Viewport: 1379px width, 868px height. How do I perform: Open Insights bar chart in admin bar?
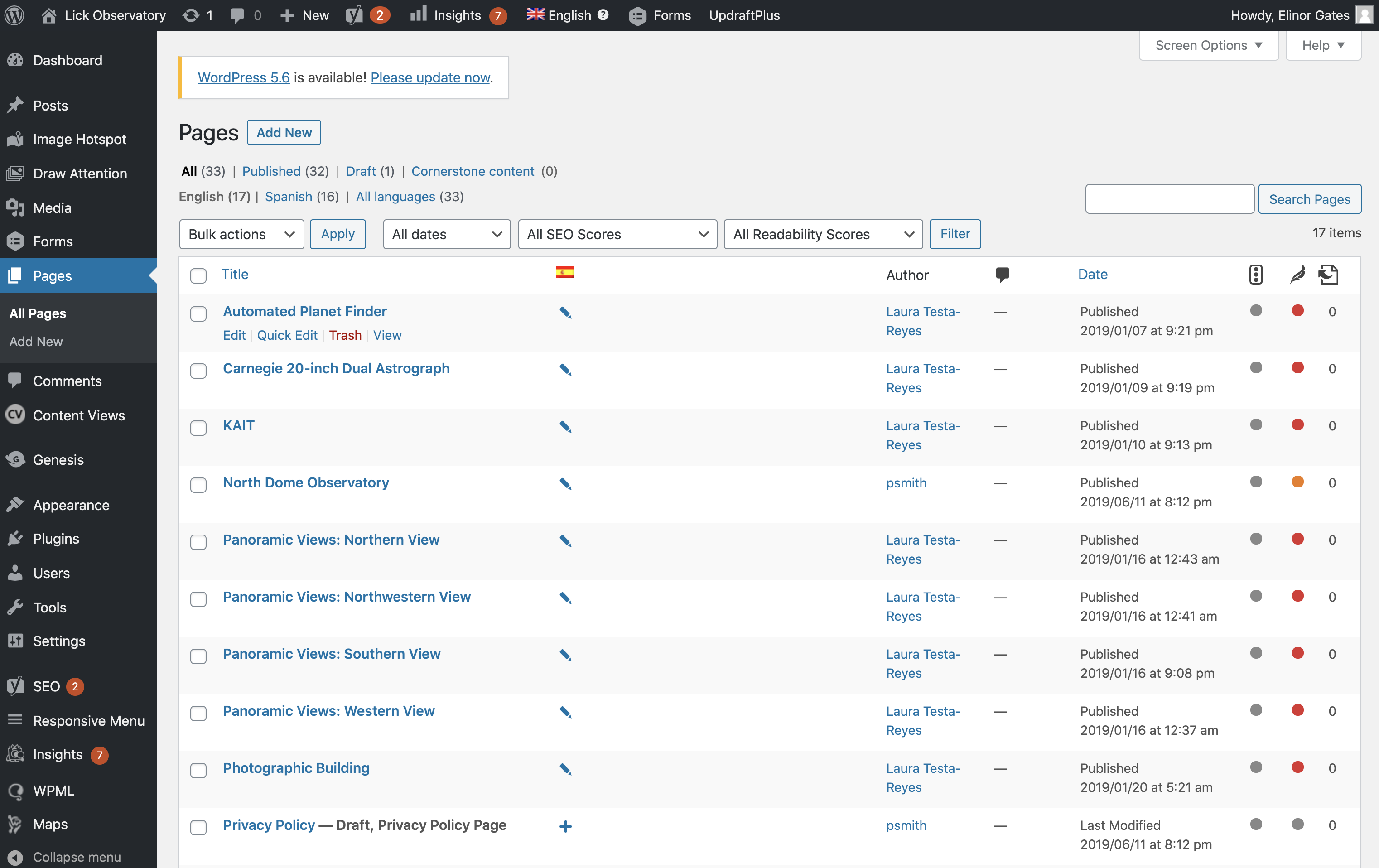click(419, 14)
